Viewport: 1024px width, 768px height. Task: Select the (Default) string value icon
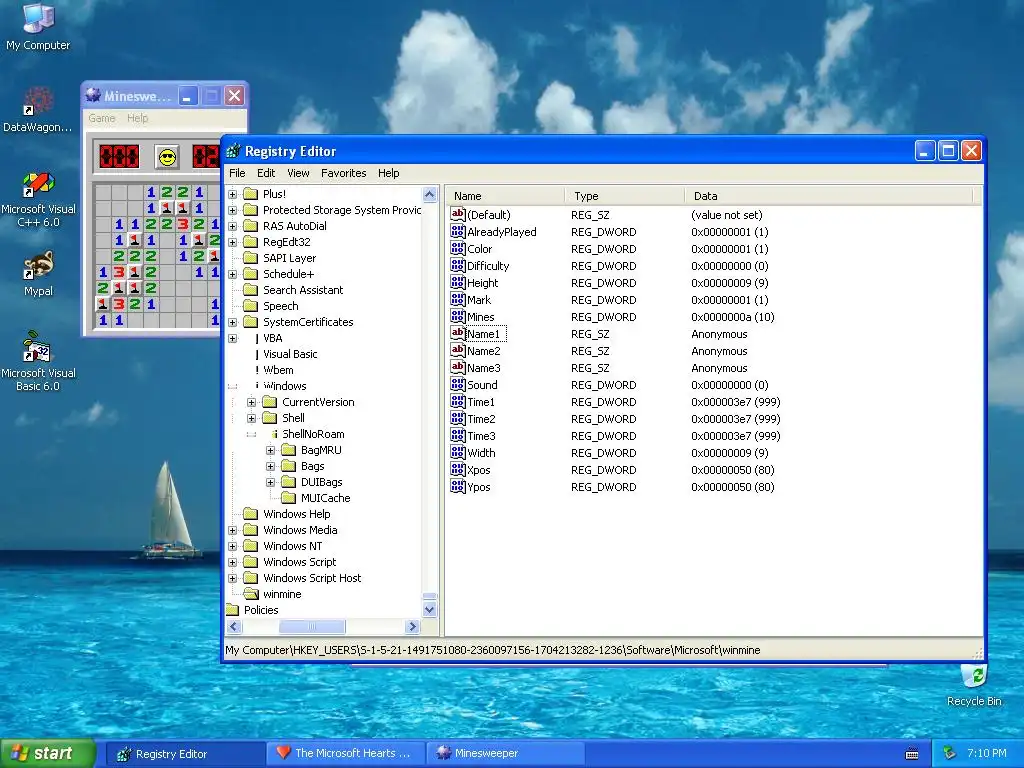coord(457,214)
